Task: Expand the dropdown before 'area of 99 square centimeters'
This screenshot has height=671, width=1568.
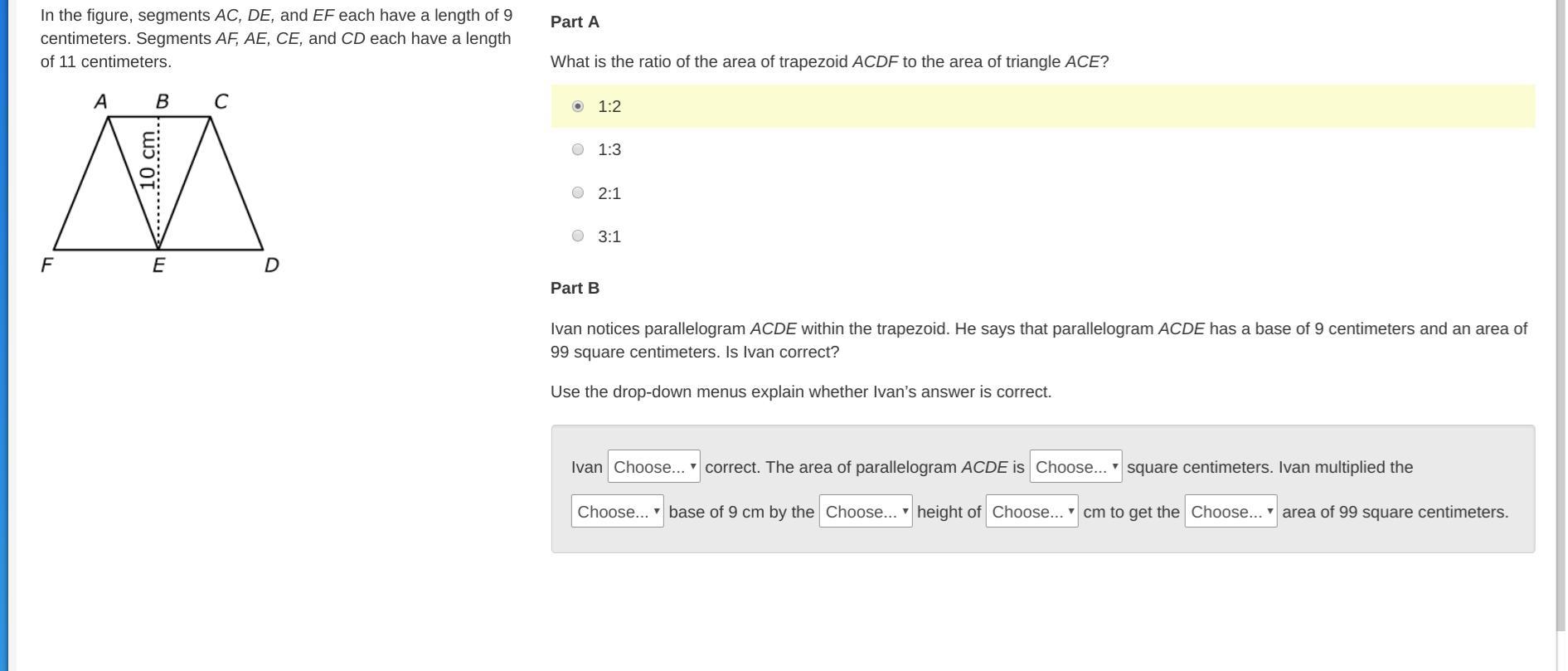Action: (x=1231, y=511)
